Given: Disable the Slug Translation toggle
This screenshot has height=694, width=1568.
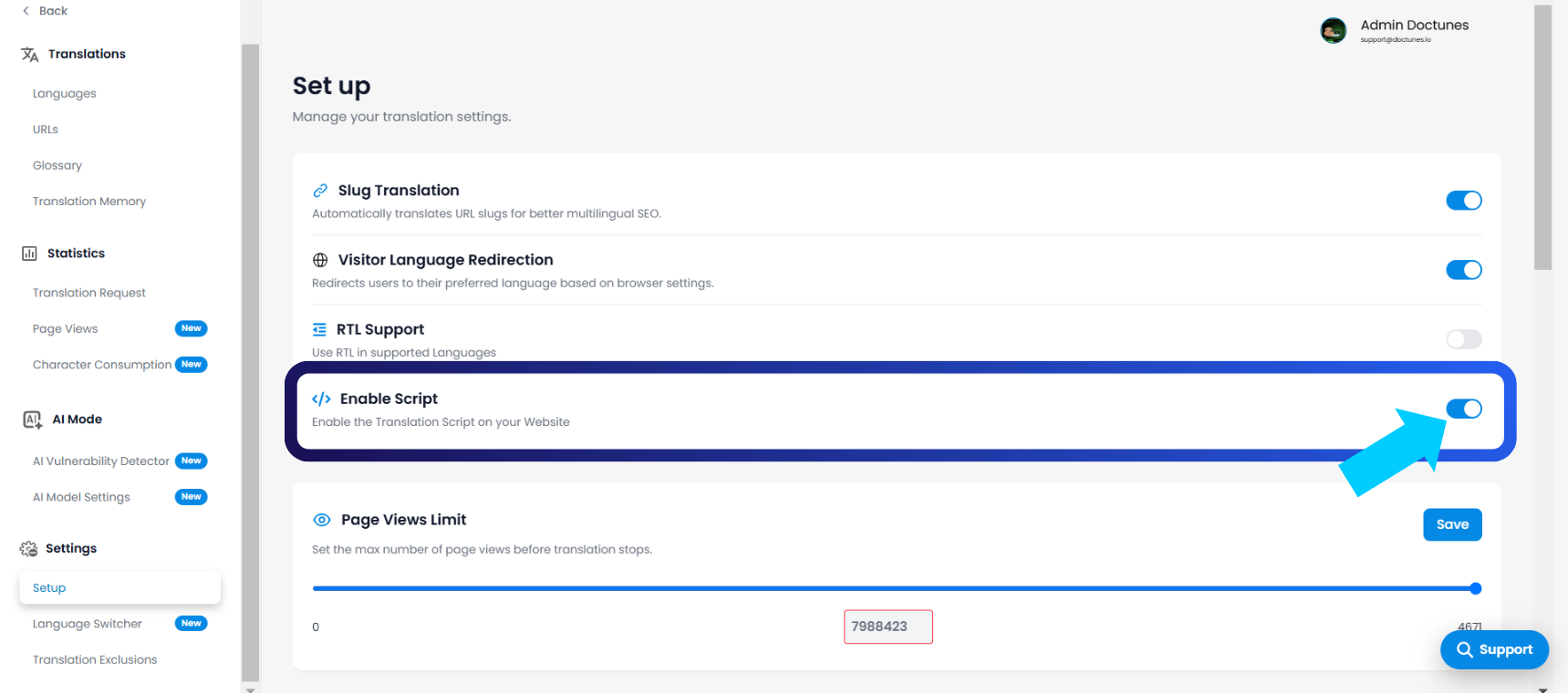Looking at the screenshot, I should pos(1463,201).
